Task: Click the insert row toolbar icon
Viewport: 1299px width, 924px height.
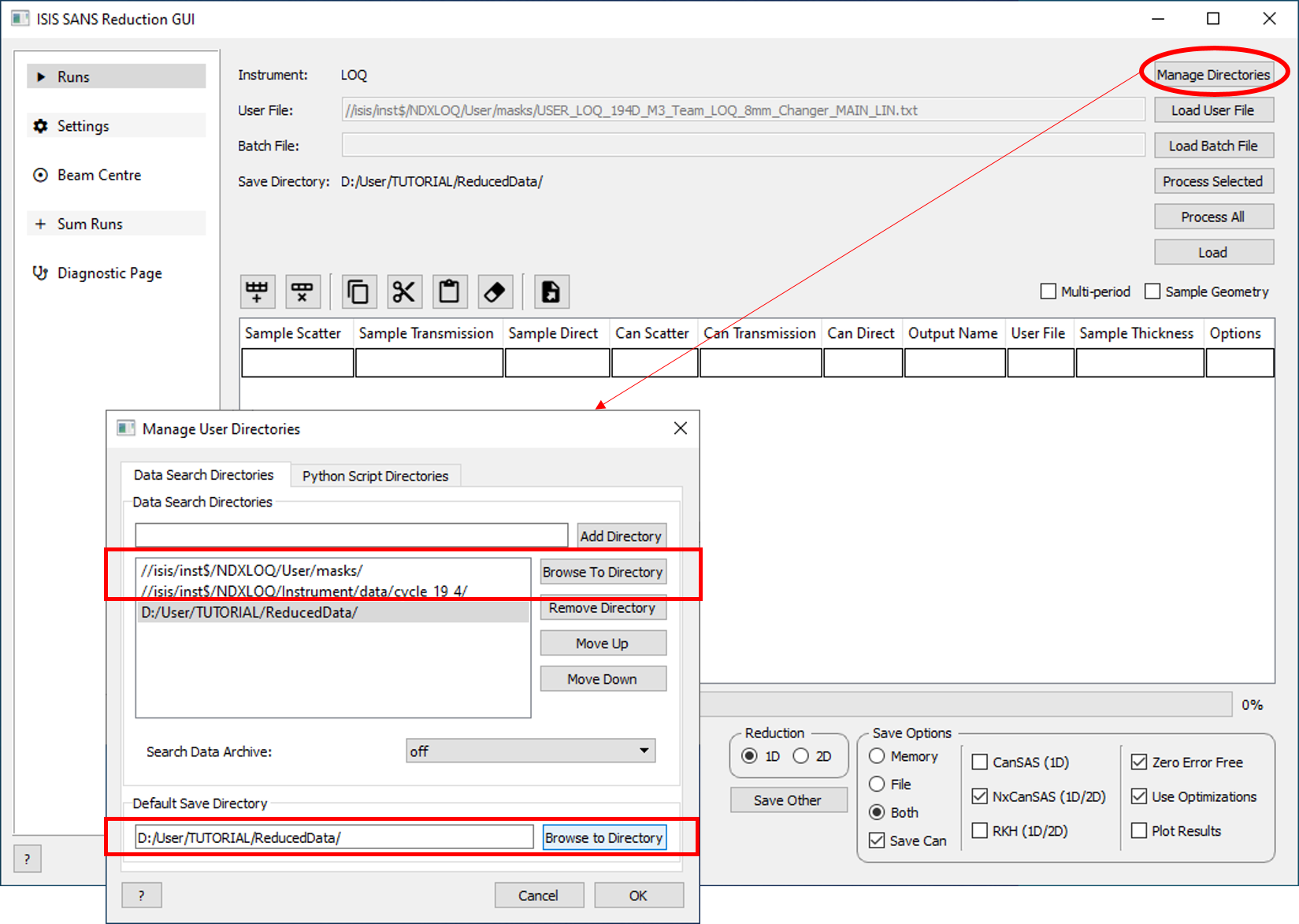Action: (257, 292)
